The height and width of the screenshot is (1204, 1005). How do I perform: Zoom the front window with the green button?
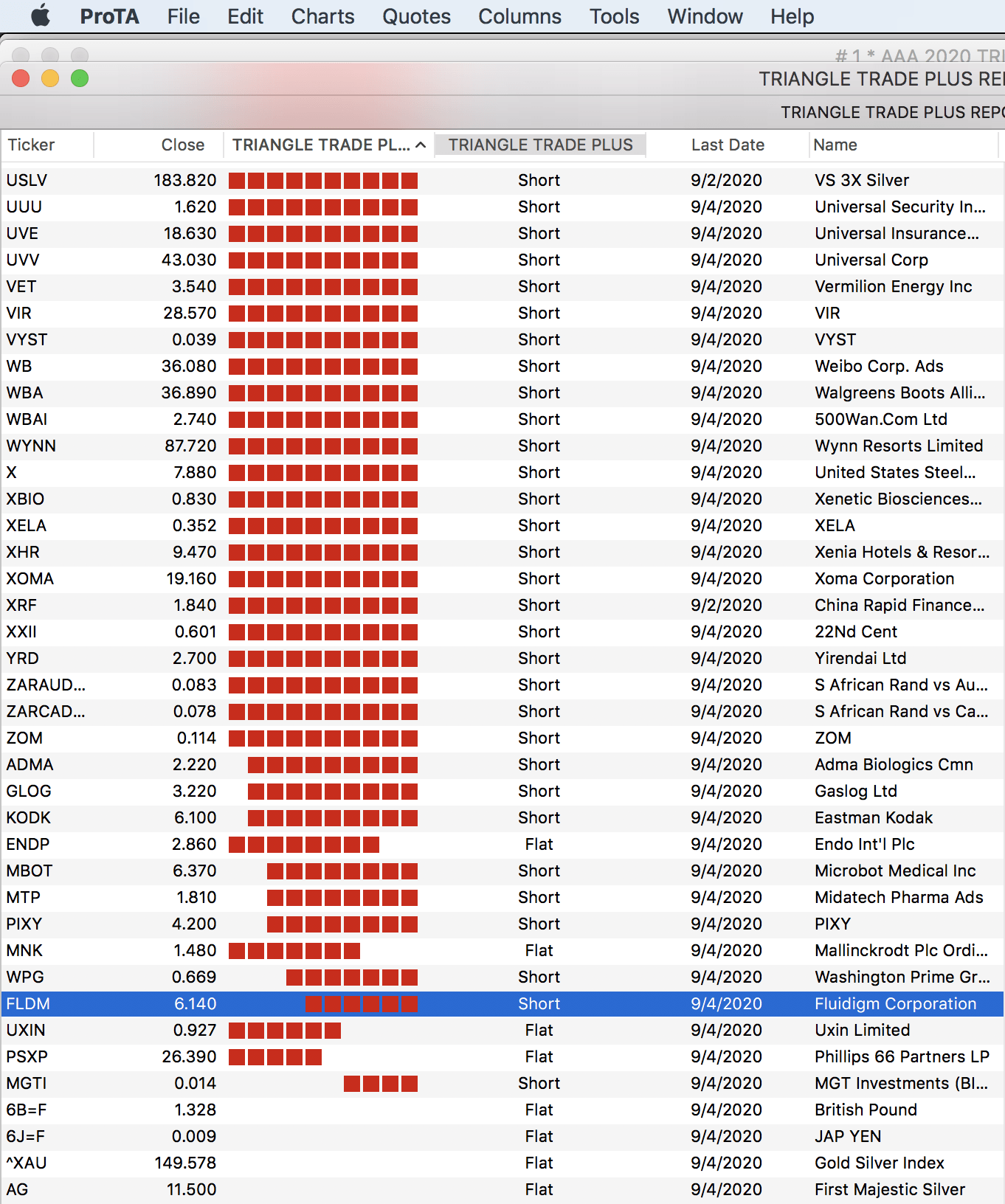click(80, 78)
